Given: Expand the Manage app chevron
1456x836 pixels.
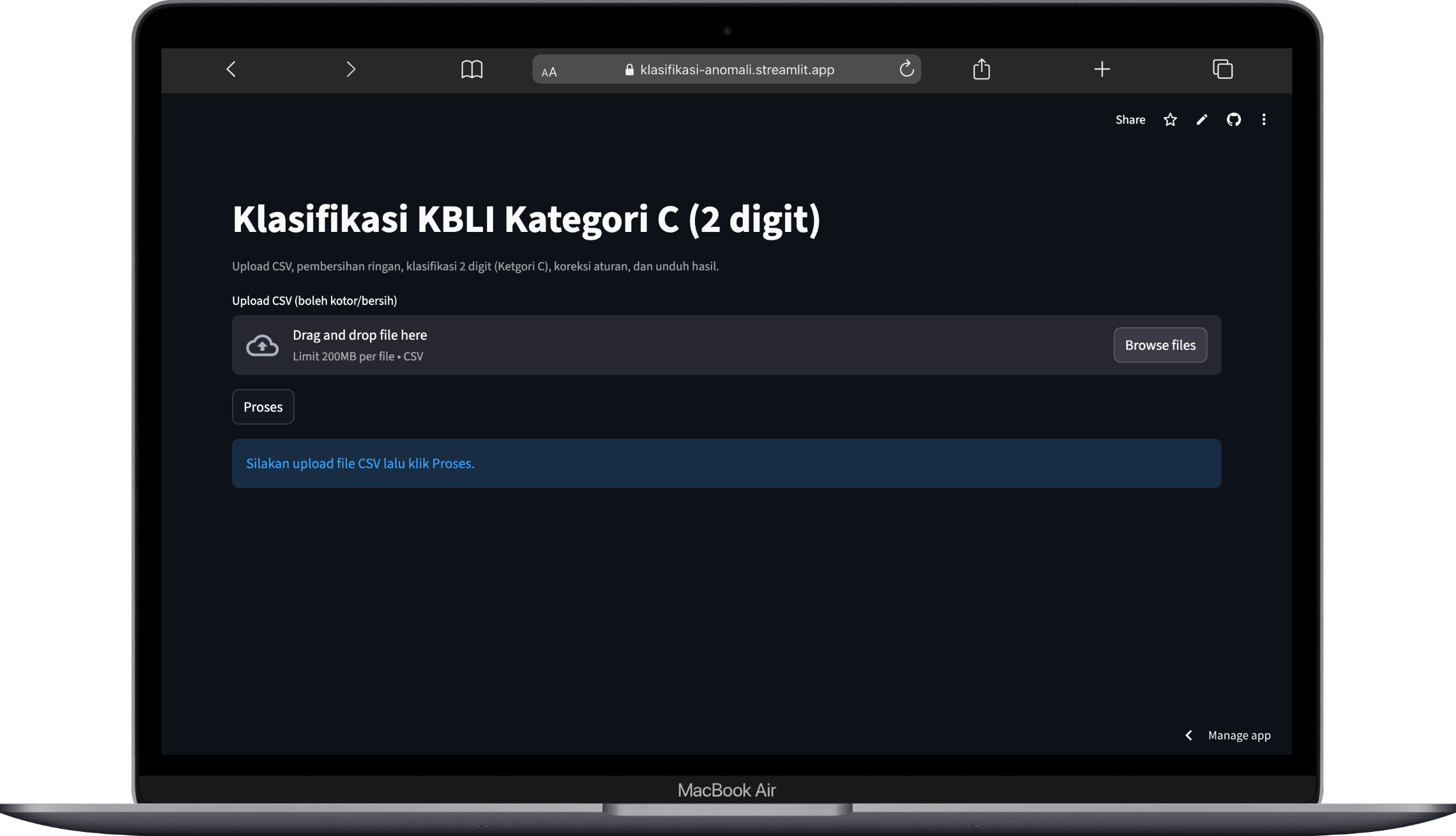Looking at the screenshot, I should (1189, 735).
